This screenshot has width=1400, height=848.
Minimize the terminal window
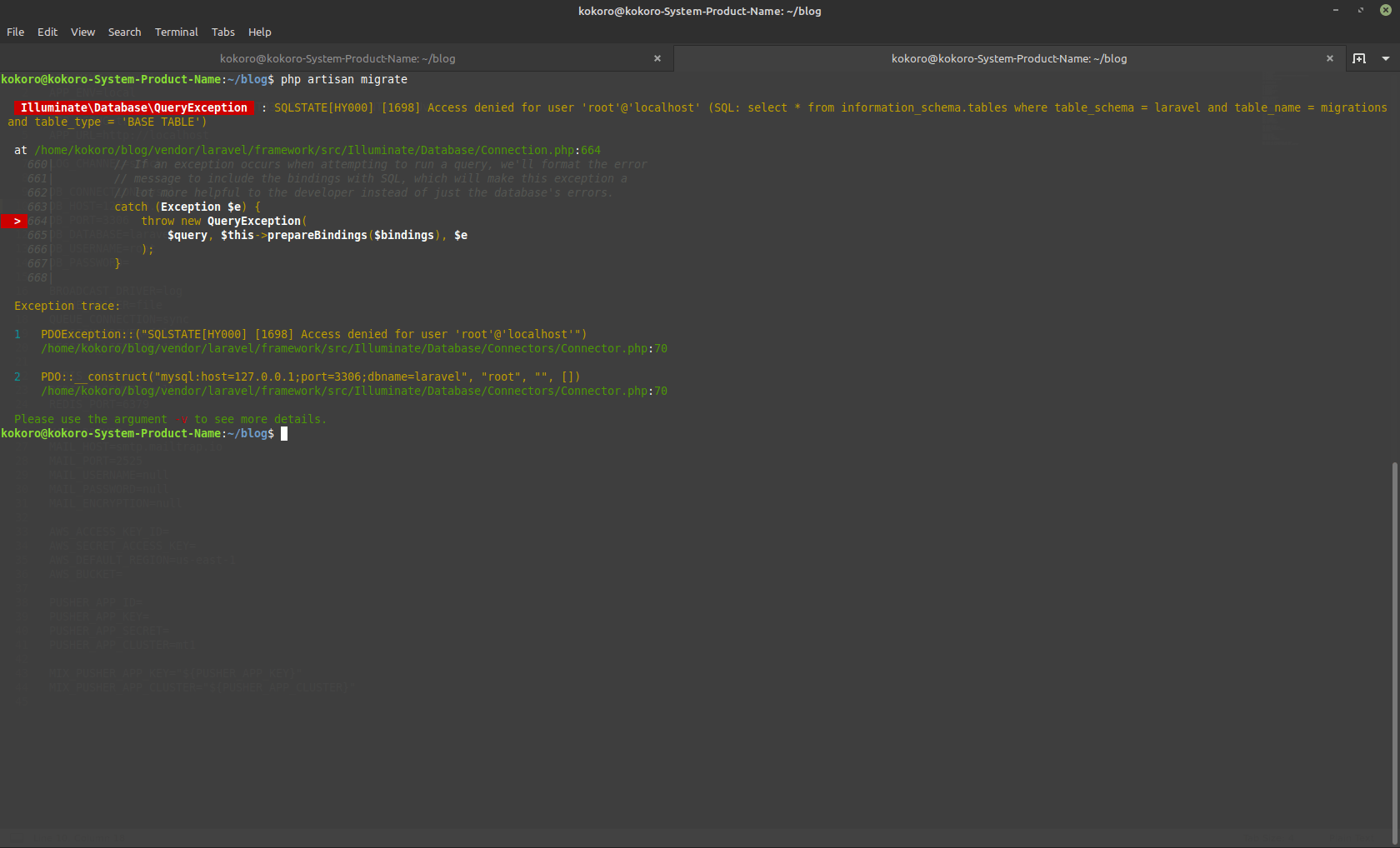(1334, 11)
